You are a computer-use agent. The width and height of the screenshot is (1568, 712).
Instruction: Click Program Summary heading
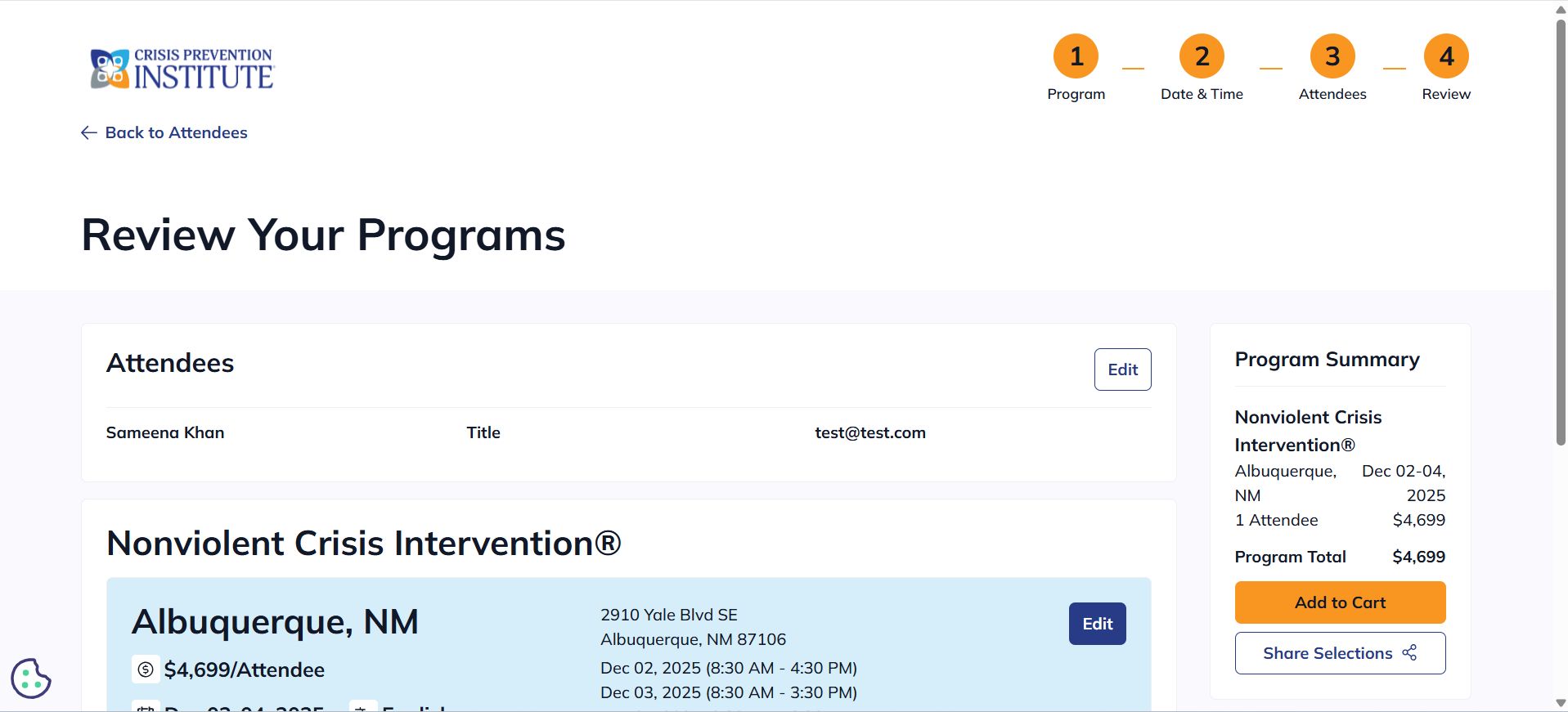click(1327, 360)
